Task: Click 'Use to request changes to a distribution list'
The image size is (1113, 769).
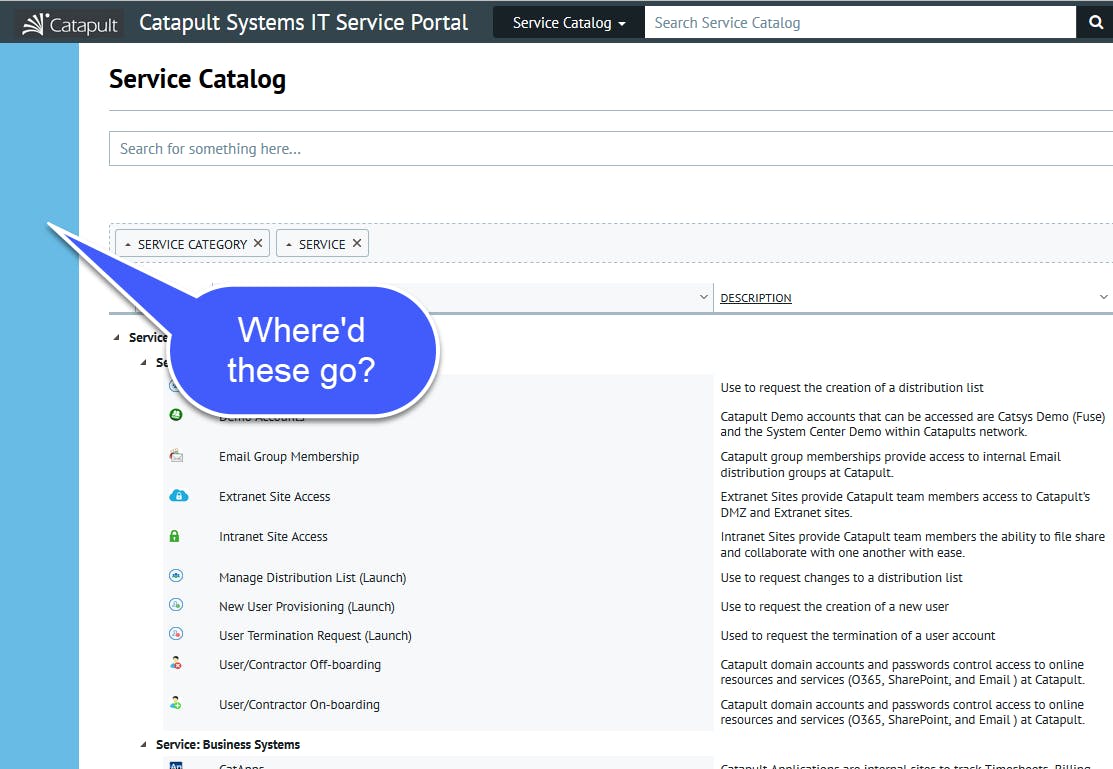Action: (841, 578)
